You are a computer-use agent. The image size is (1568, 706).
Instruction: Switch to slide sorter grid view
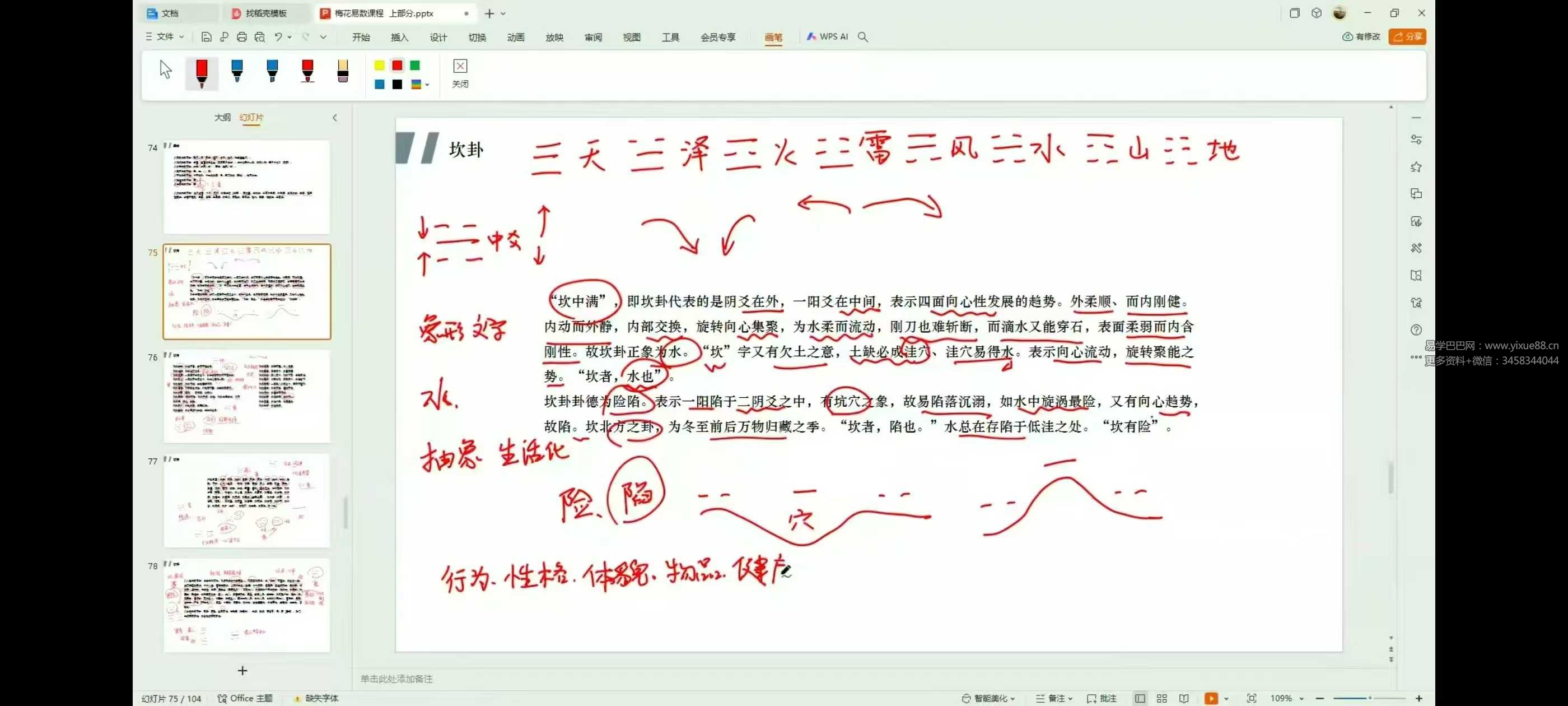(1161, 698)
